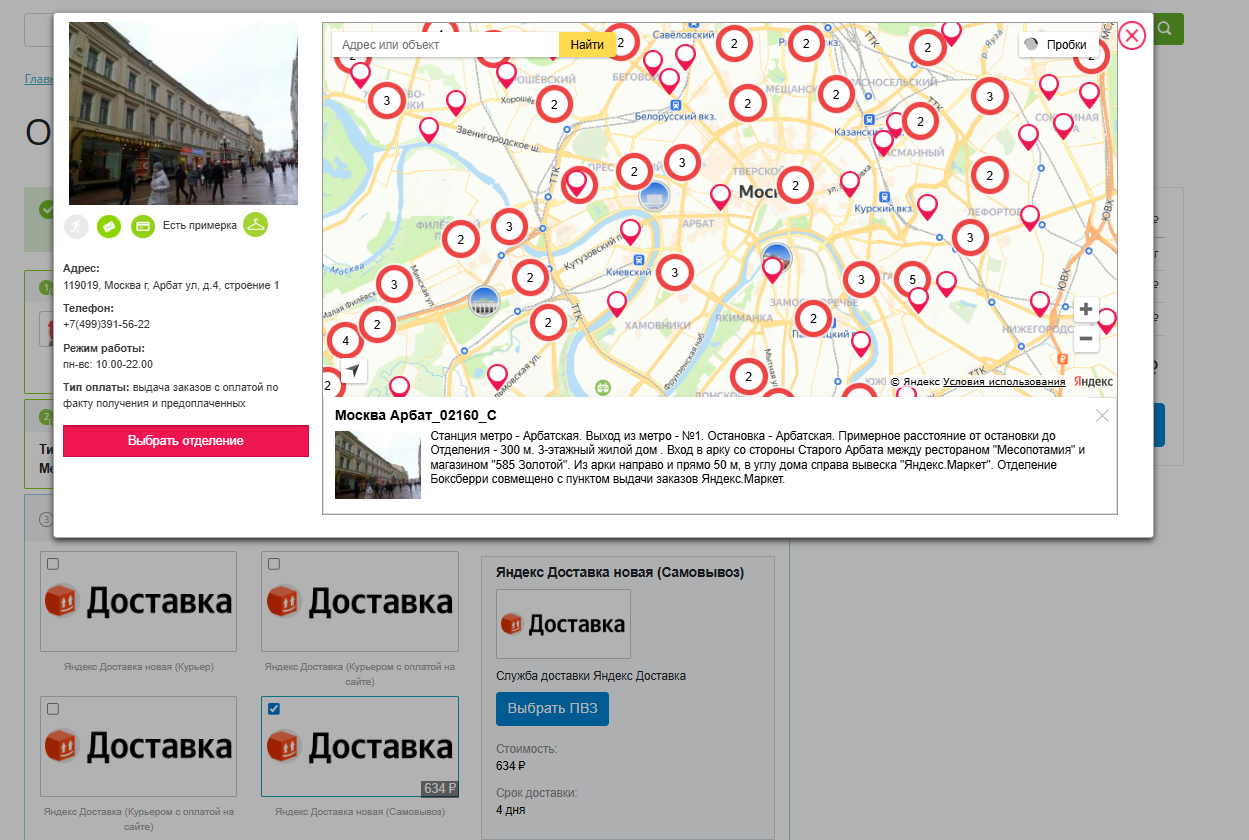1249x840 pixels.
Task: Click the Выбрать отделение button
Action: [186, 441]
